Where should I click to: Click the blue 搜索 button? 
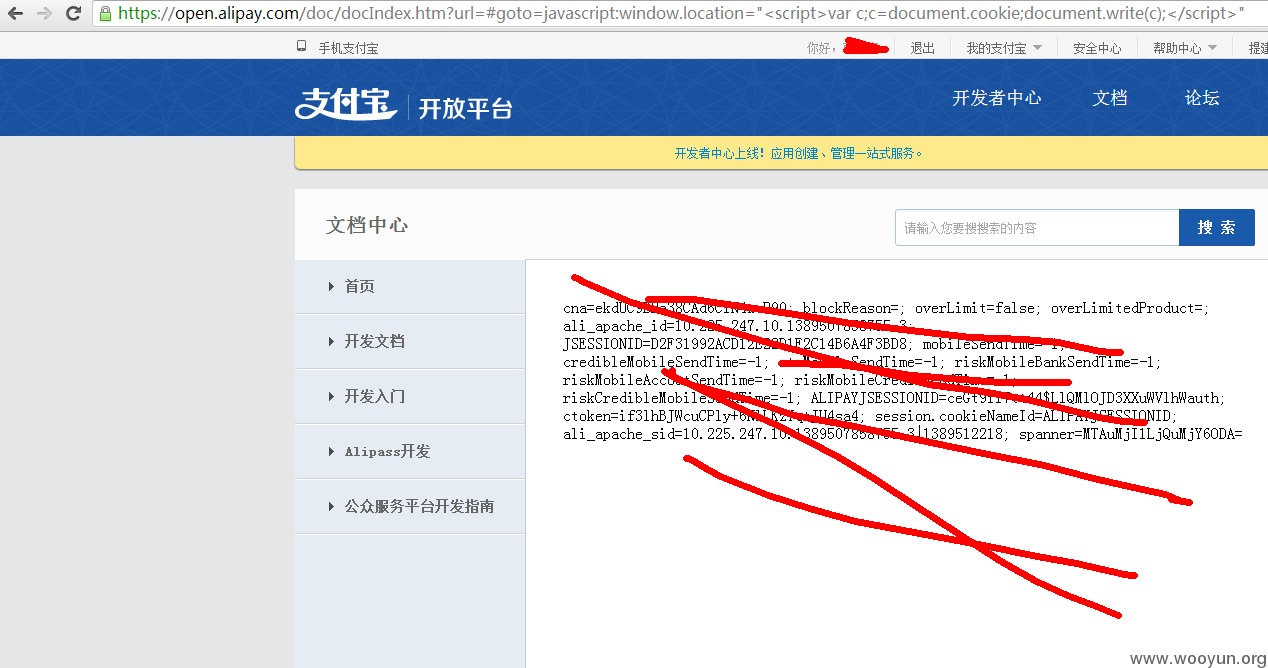point(1217,228)
